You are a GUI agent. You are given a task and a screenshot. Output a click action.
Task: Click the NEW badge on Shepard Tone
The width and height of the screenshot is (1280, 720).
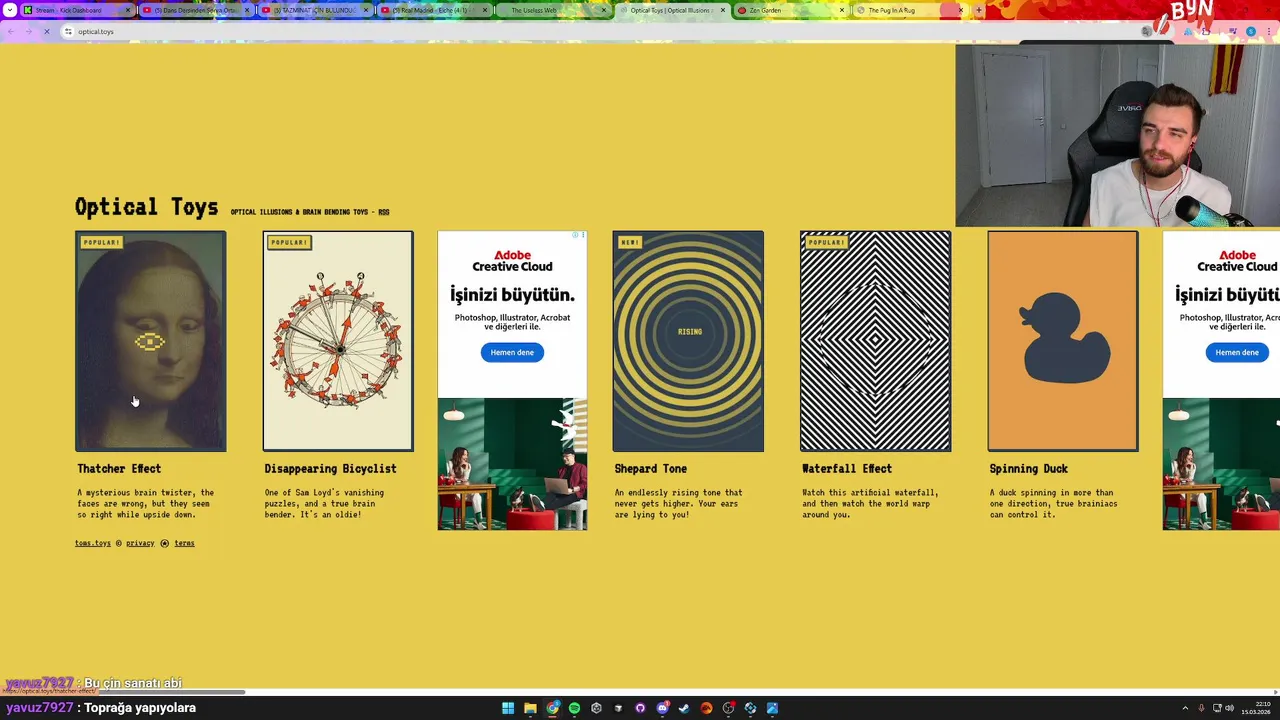(x=629, y=242)
